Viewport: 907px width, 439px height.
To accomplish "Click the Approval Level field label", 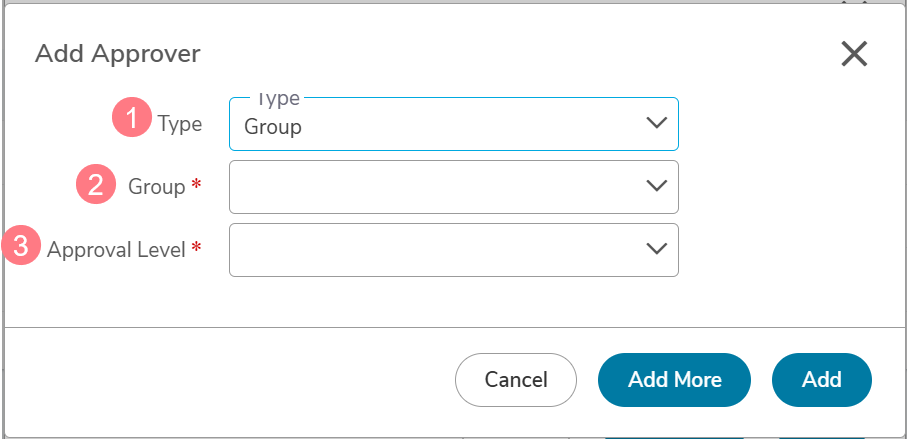I will pos(116,250).
